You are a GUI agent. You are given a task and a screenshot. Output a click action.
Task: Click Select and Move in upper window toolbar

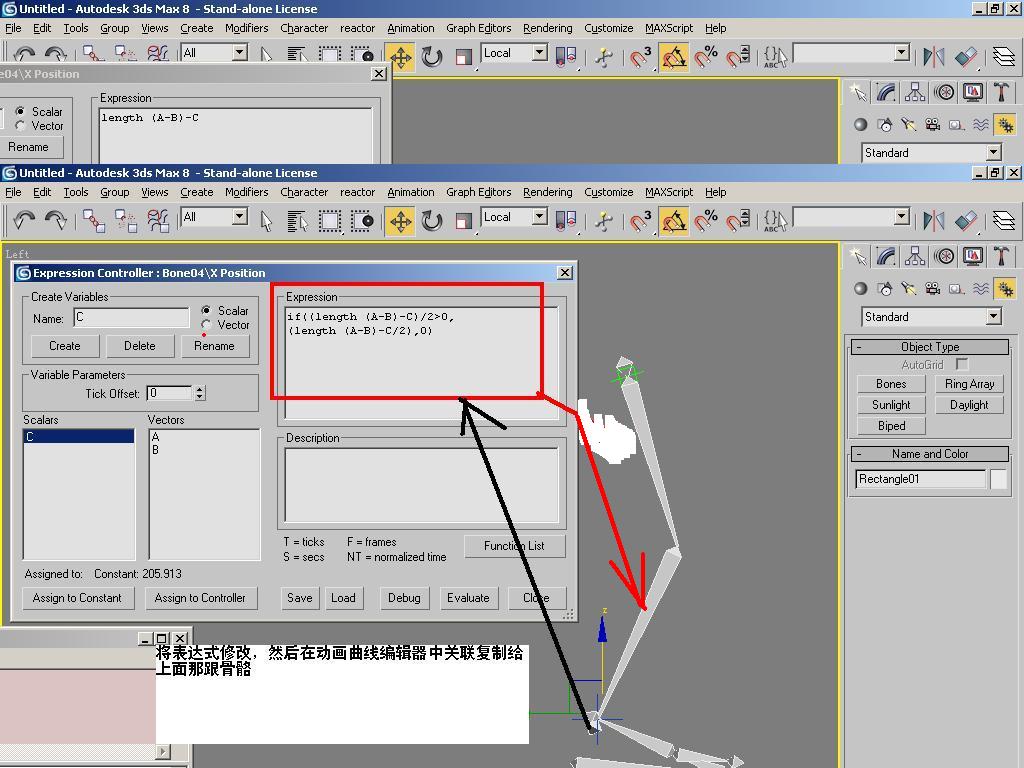click(400, 57)
